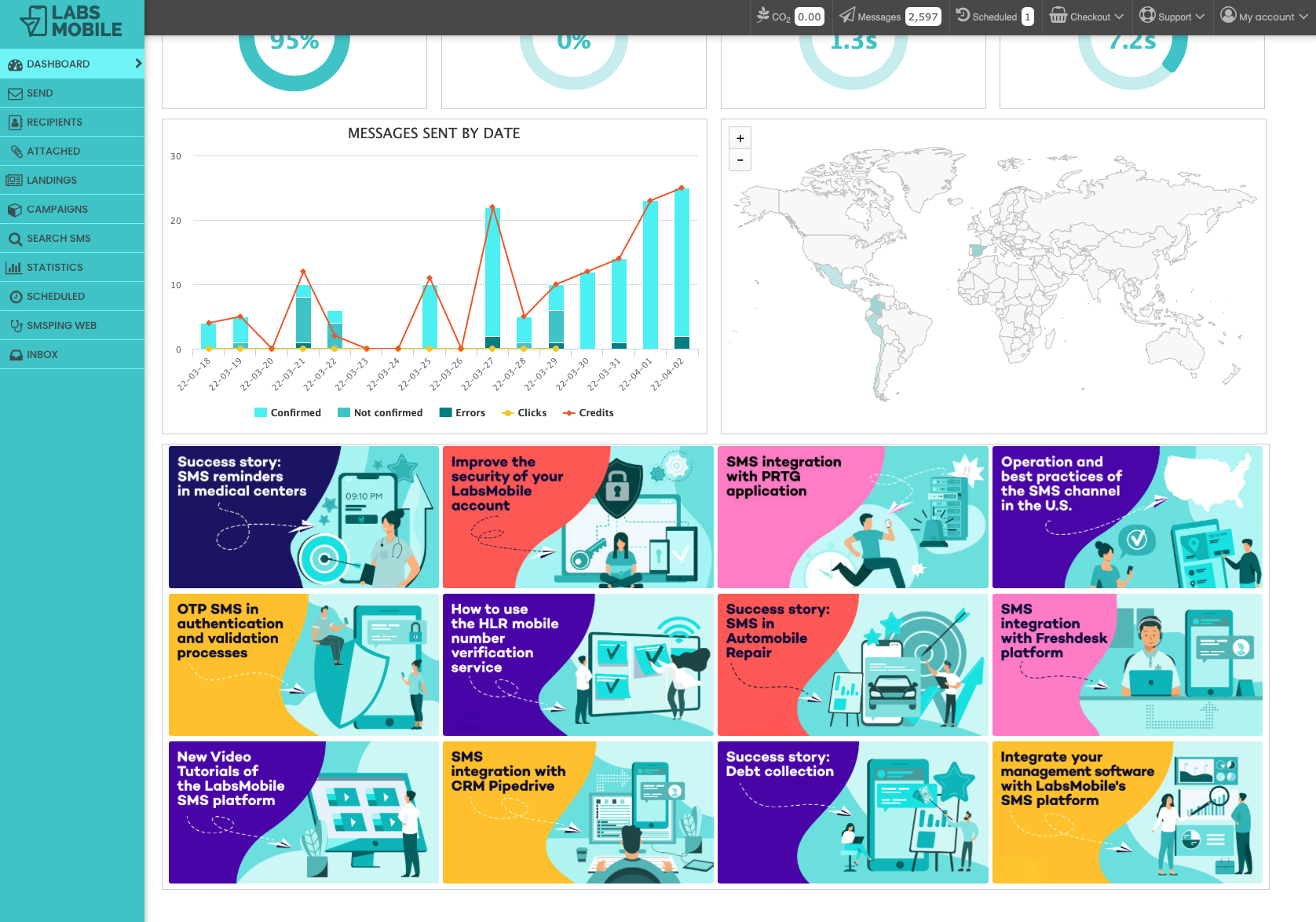The image size is (1316, 922).
Task: Open the Integrate your management software card
Action: (x=1128, y=812)
